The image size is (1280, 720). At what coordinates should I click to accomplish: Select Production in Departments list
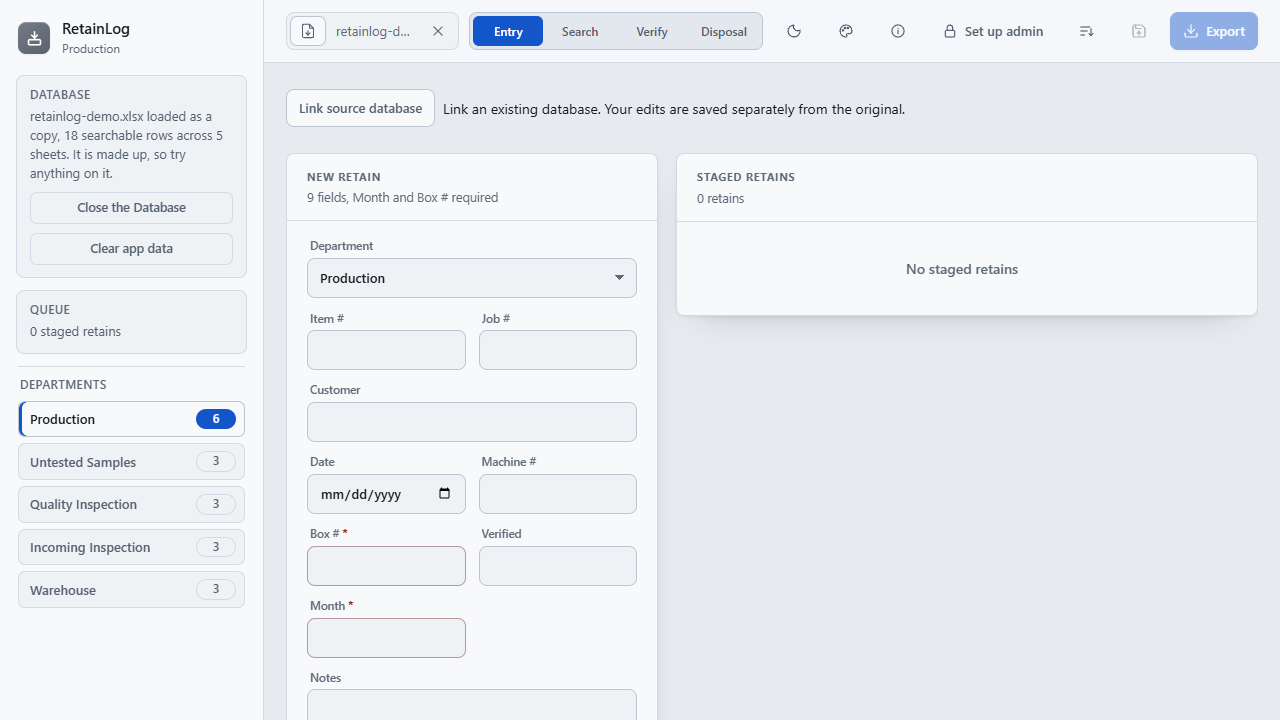(131, 419)
